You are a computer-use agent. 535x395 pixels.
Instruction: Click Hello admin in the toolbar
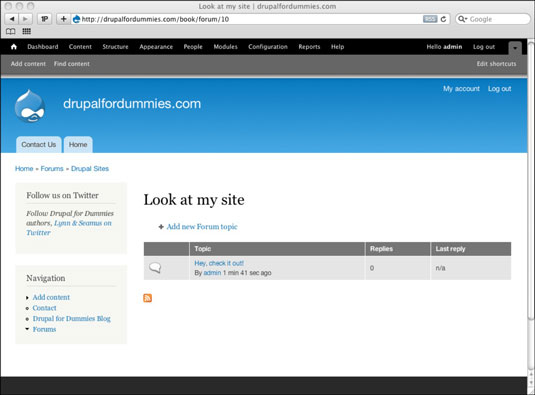coord(444,47)
